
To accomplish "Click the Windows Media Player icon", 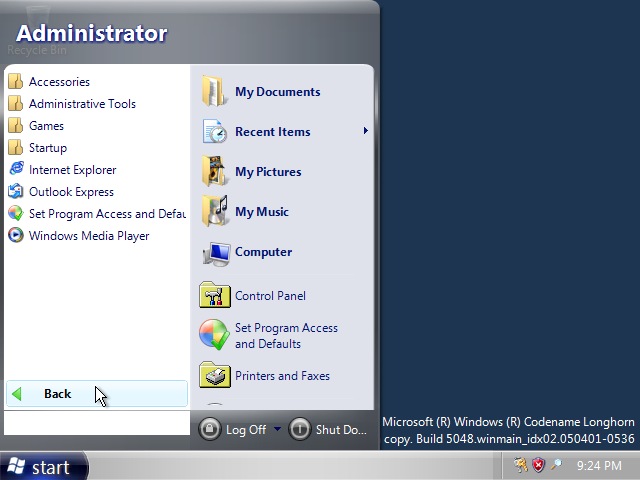I will point(16,235).
